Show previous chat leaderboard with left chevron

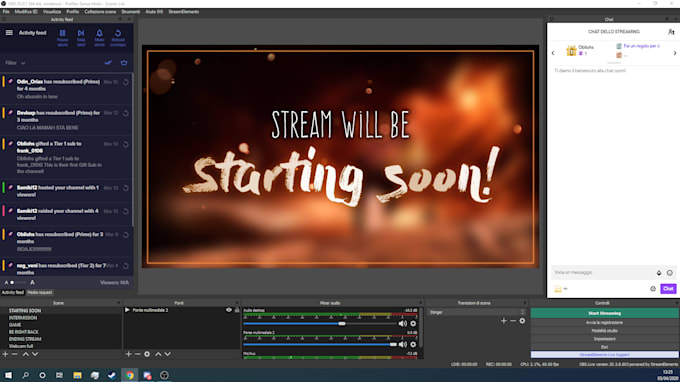553,53
